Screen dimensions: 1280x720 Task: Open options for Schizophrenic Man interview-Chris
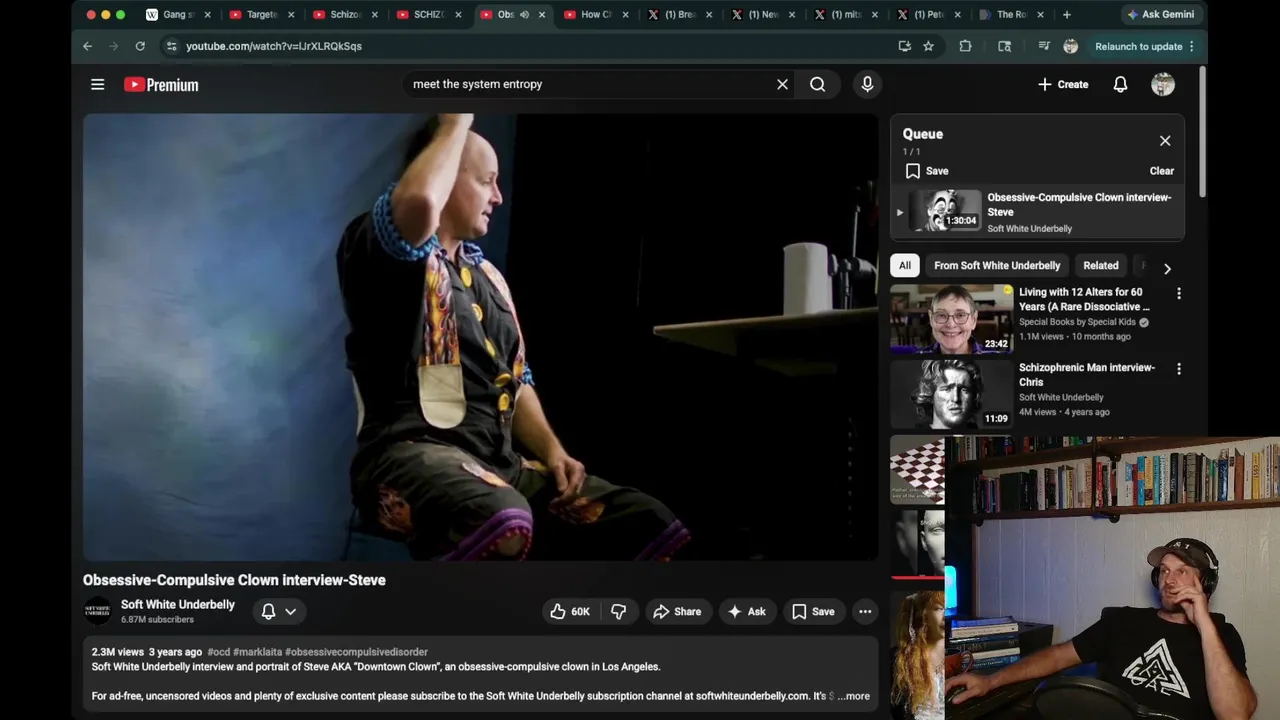pos(1178,369)
